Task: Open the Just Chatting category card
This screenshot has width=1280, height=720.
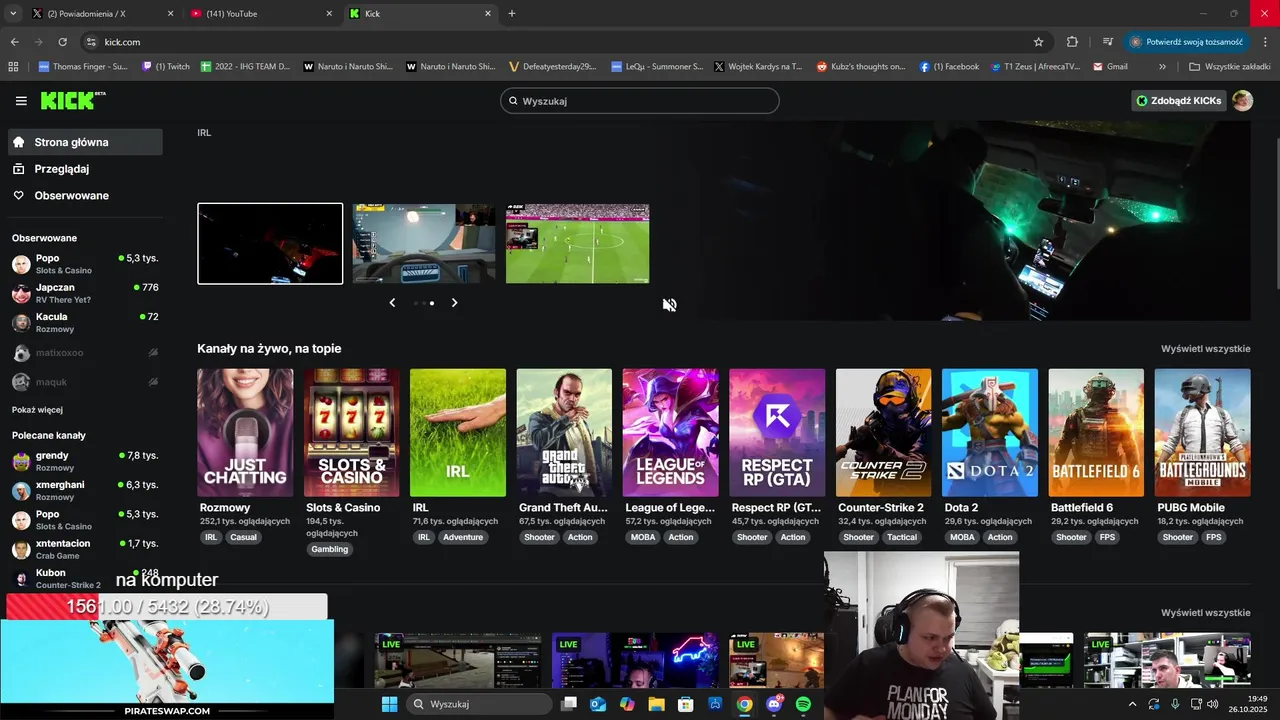Action: click(245, 433)
